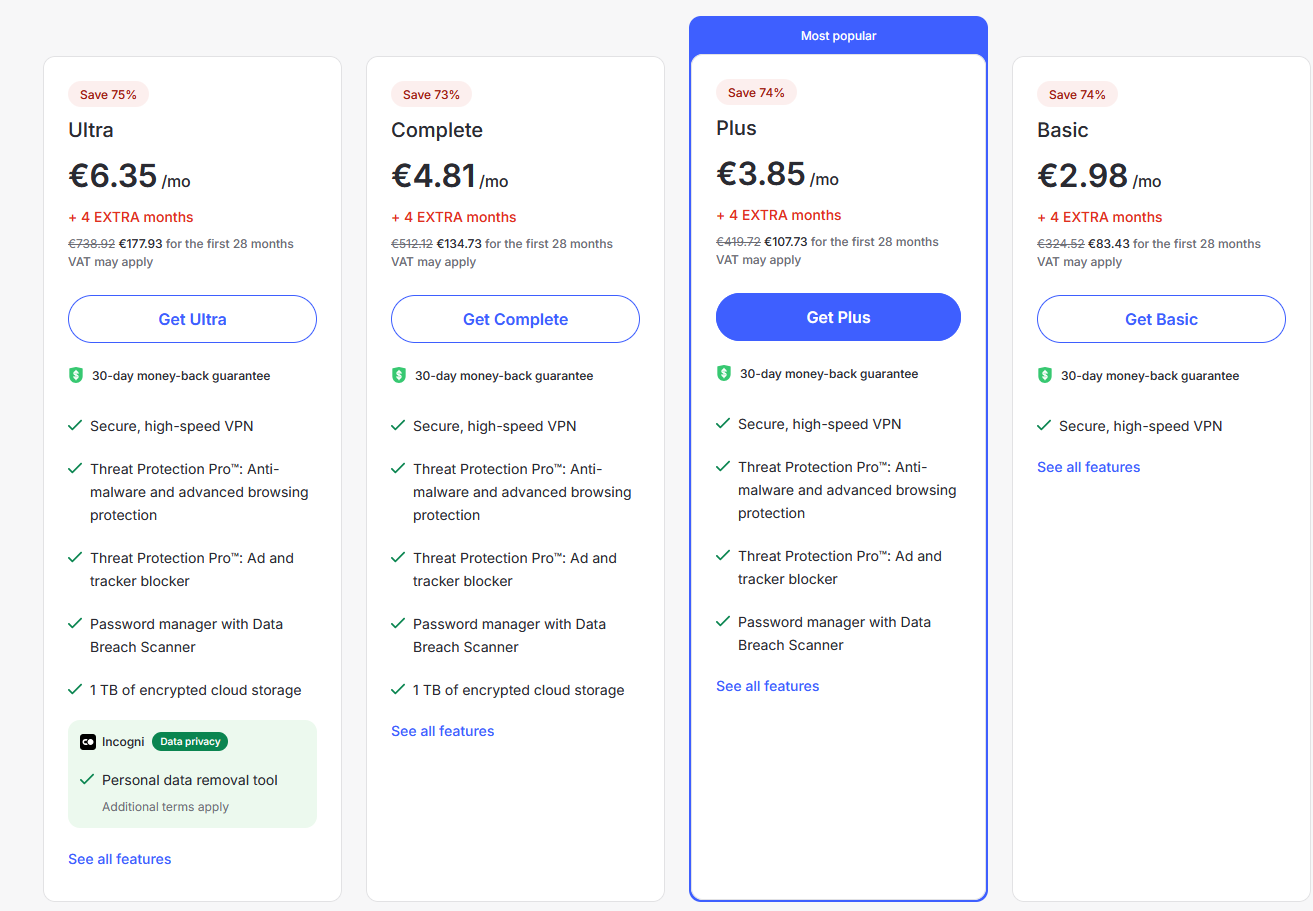Expand See all features in Complete plan

pyautogui.click(x=443, y=731)
